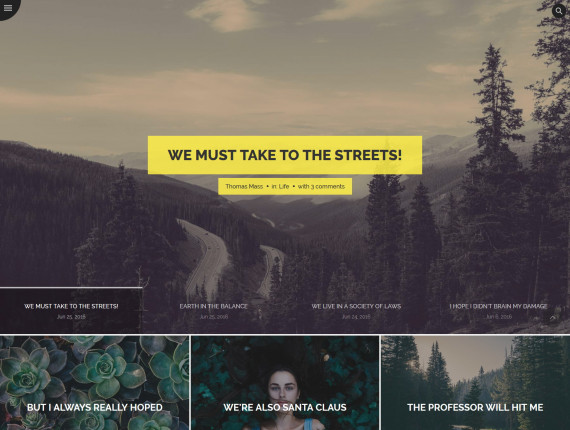The height and width of the screenshot is (430, 570).
Task: Click the Jun 25, 2016 date under Earth In The Balance
Action: tap(214, 317)
